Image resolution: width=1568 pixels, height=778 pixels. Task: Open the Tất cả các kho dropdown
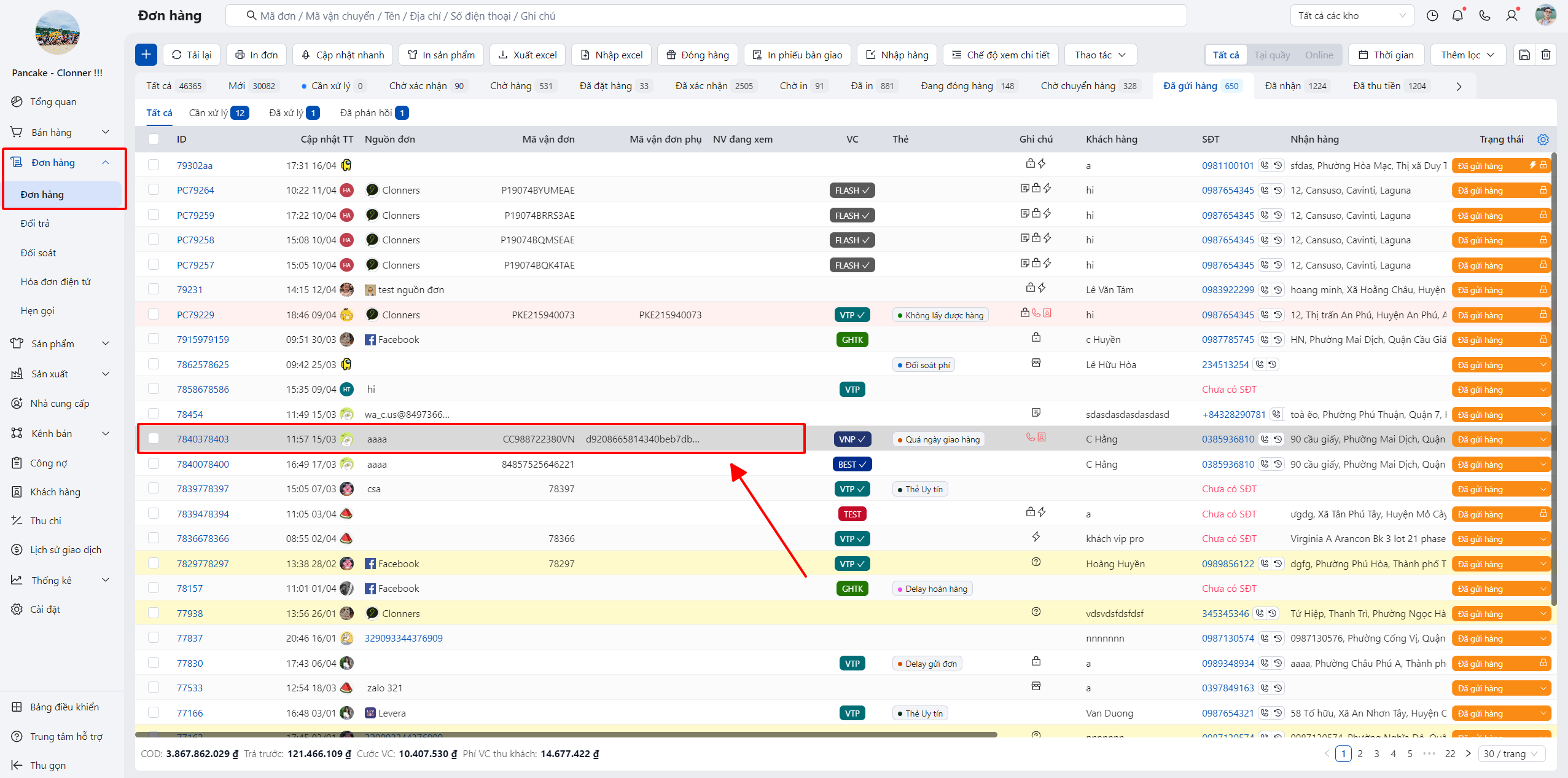point(1352,15)
